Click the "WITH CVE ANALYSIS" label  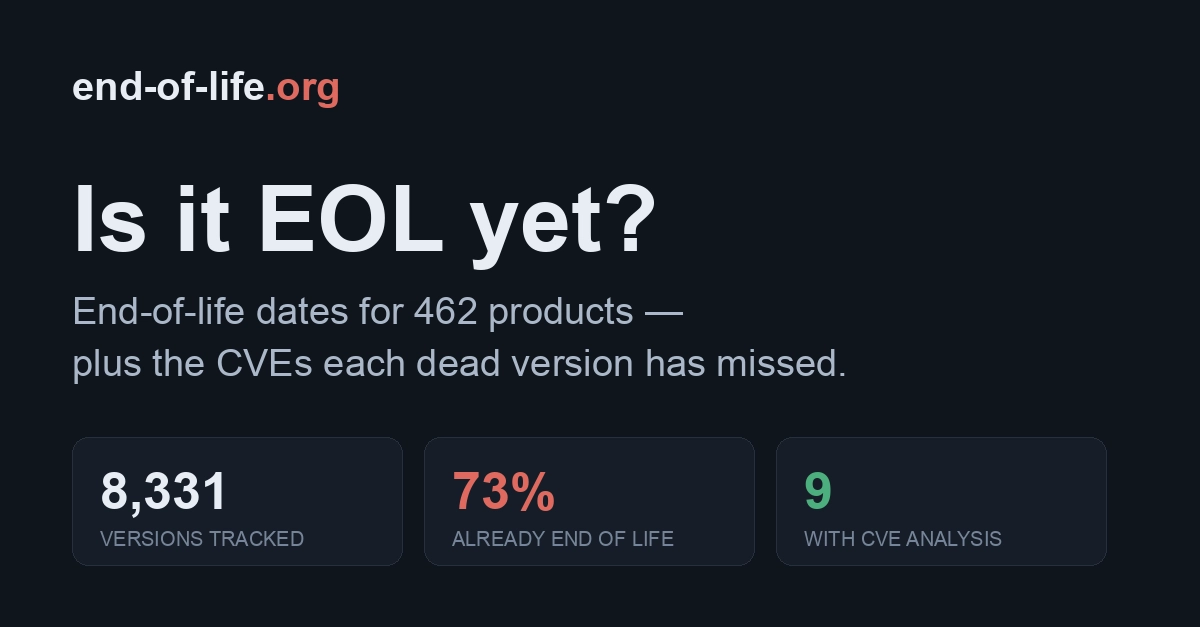pyautogui.click(x=903, y=539)
